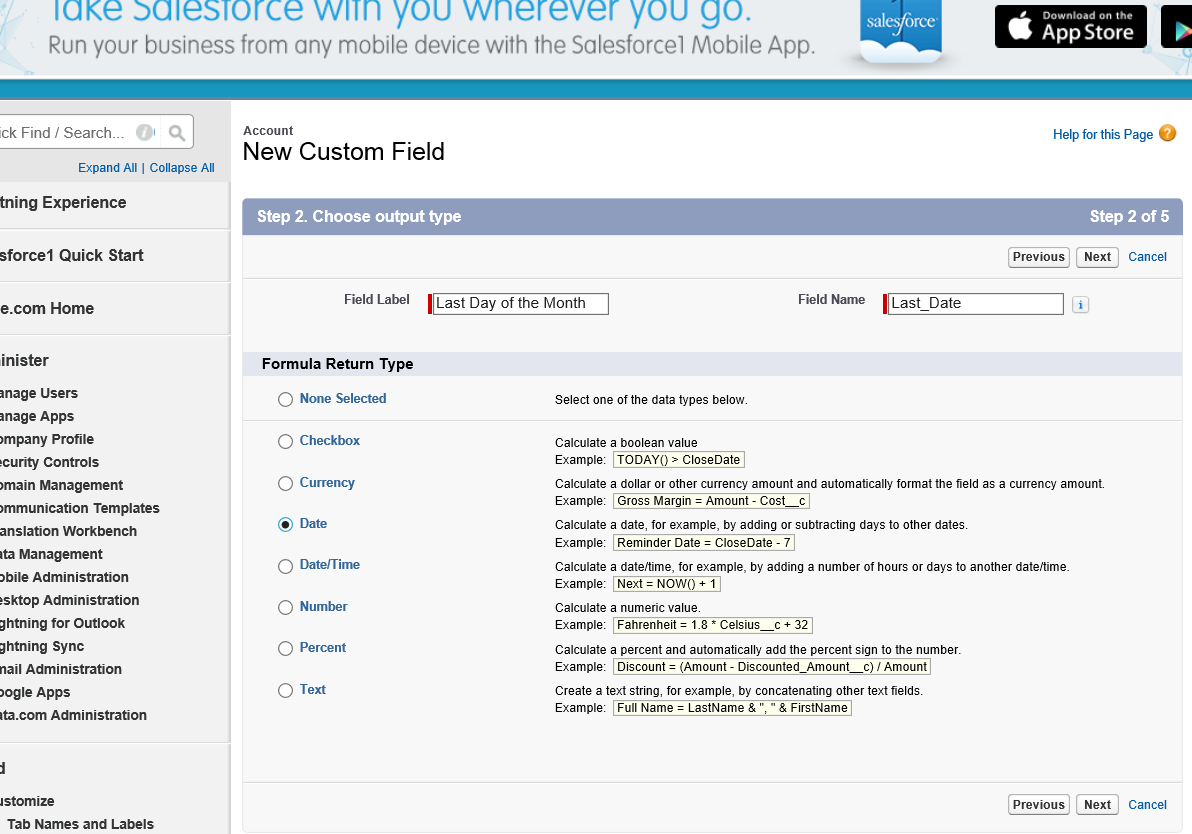1192x834 pixels.
Task: Click the bottom Cancel link
Action: tap(1147, 804)
